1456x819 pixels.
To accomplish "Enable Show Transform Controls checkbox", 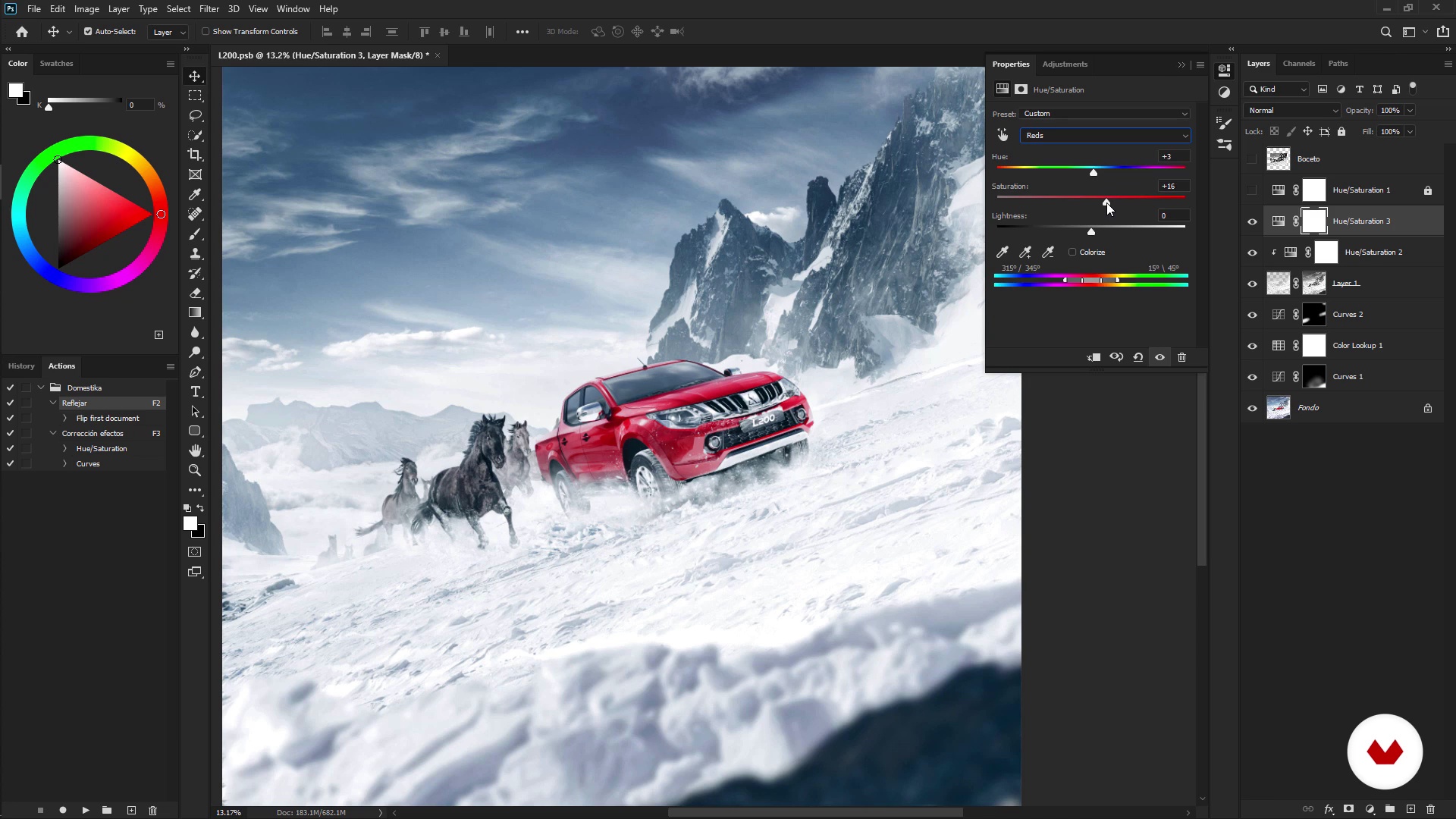I will [x=206, y=32].
